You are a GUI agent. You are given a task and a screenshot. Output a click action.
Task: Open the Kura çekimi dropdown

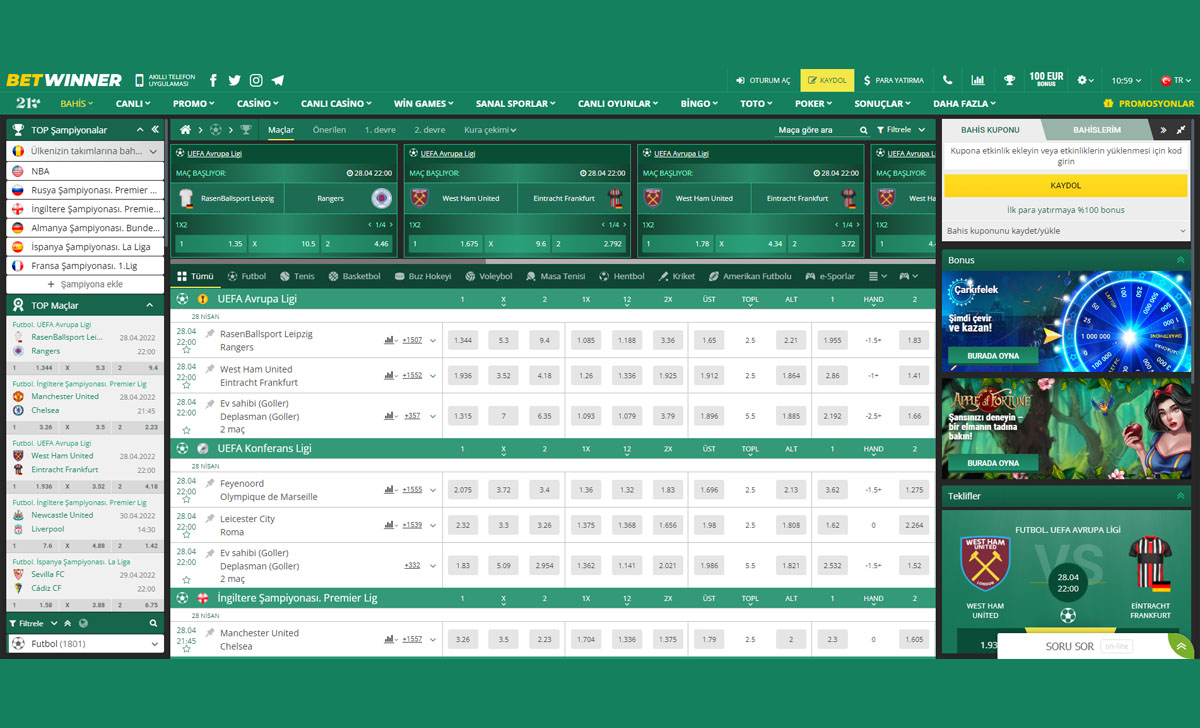click(x=490, y=130)
